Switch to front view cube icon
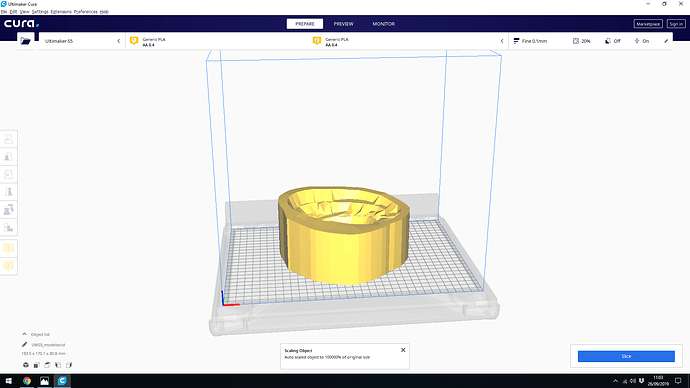Viewport: 690px width, 388px height. click(x=37, y=365)
